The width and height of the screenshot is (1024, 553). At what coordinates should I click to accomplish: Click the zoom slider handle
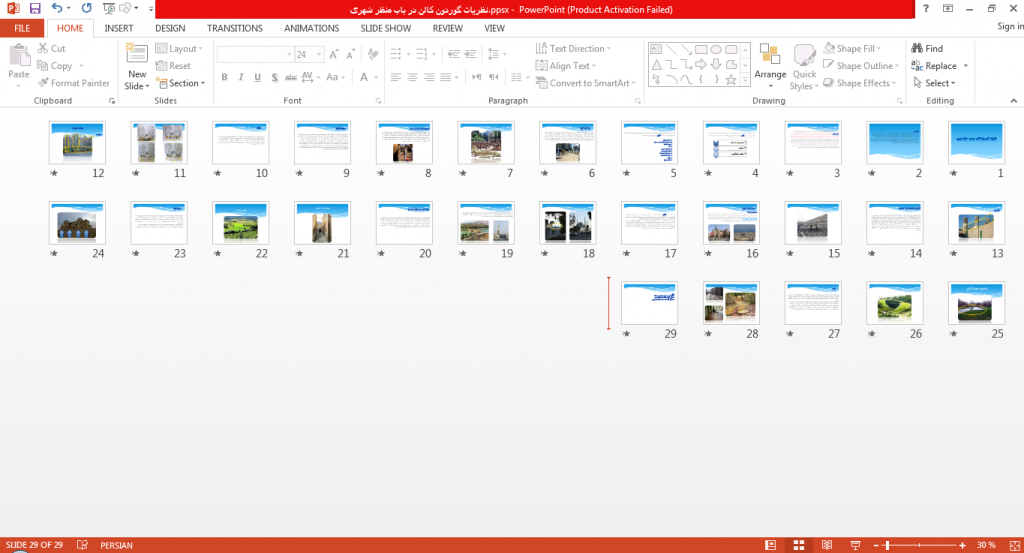886,545
